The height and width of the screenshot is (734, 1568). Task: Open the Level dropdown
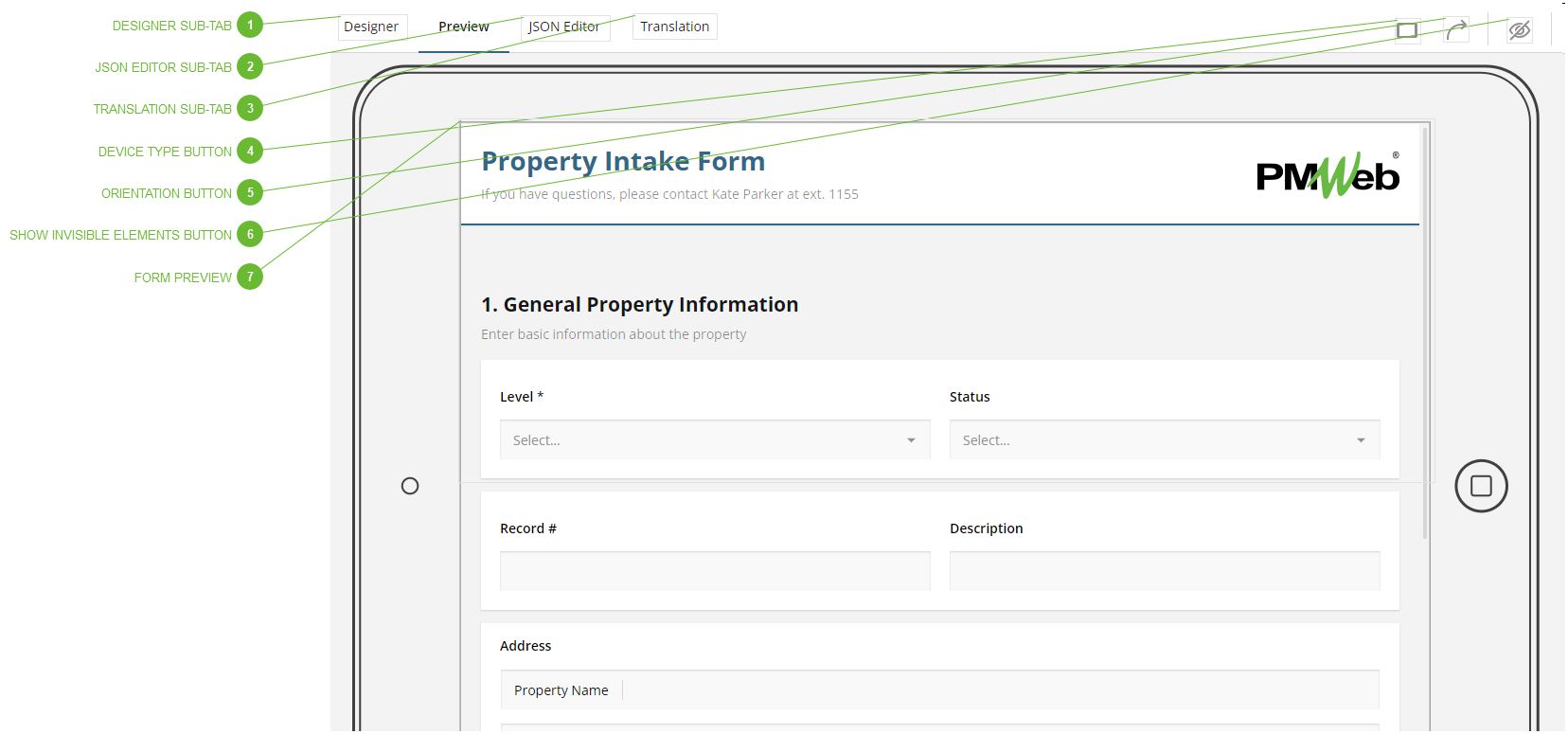714,440
